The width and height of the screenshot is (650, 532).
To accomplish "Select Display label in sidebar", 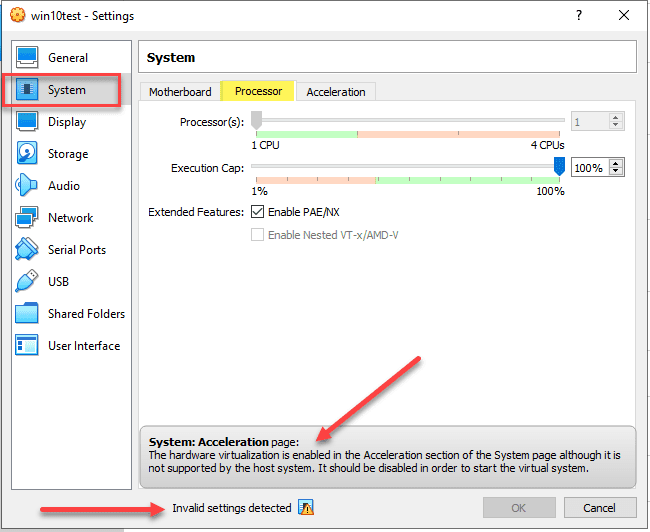I will coord(67,122).
